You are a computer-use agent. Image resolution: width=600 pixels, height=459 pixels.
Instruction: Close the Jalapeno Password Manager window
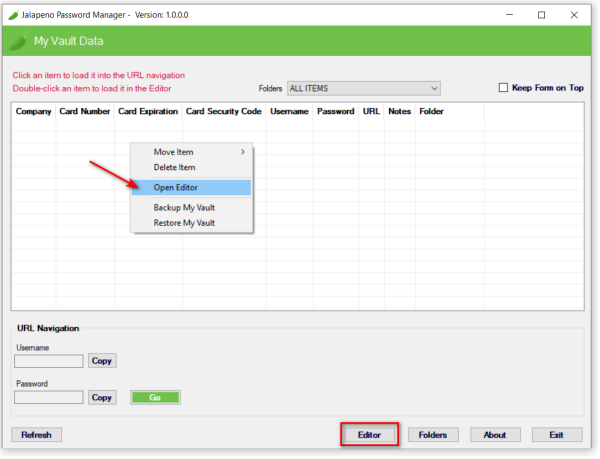[576, 15]
